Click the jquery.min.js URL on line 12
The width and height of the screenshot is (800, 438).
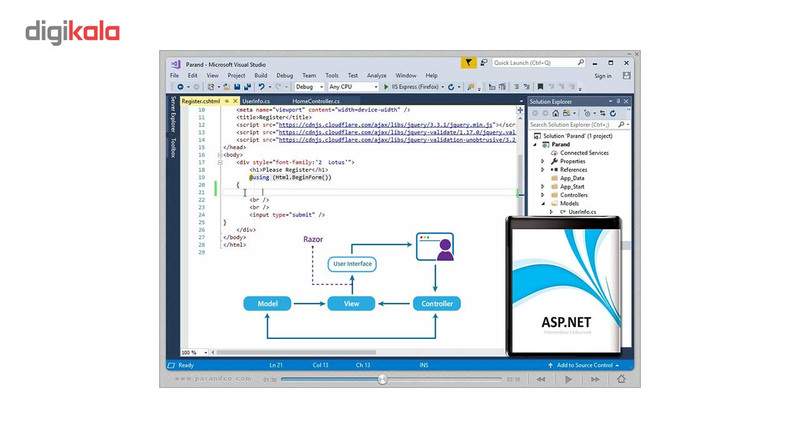coord(386,125)
